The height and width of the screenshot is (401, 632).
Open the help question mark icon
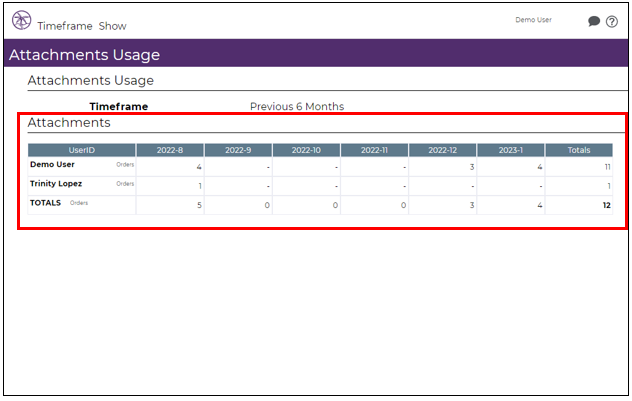pyautogui.click(x=611, y=21)
